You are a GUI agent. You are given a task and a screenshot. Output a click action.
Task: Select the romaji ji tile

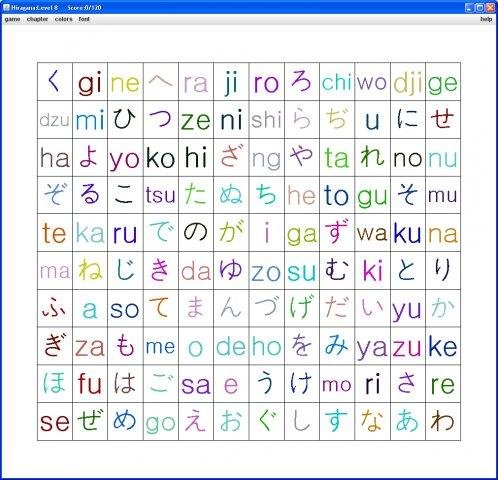pos(231,81)
